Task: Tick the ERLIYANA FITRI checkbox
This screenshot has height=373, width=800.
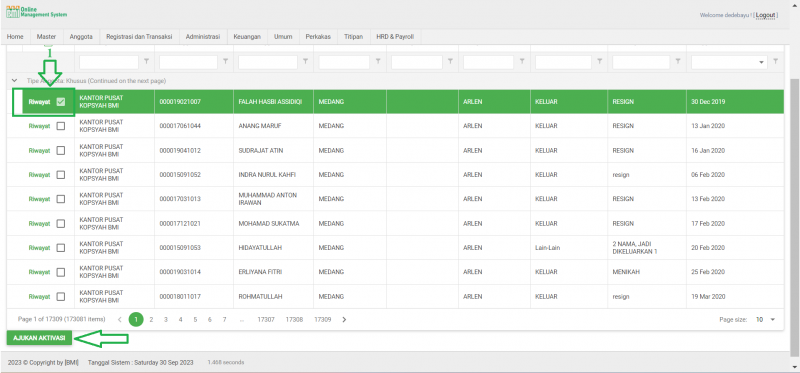Action: click(x=61, y=272)
